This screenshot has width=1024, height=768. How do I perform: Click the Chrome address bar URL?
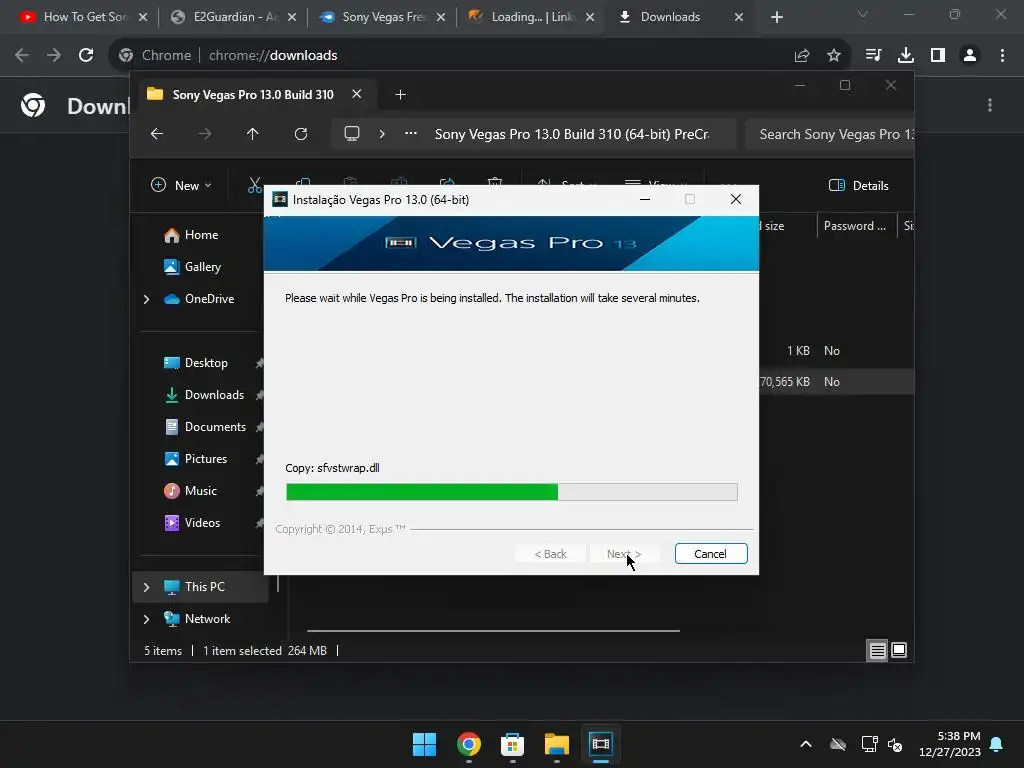pos(273,56)
